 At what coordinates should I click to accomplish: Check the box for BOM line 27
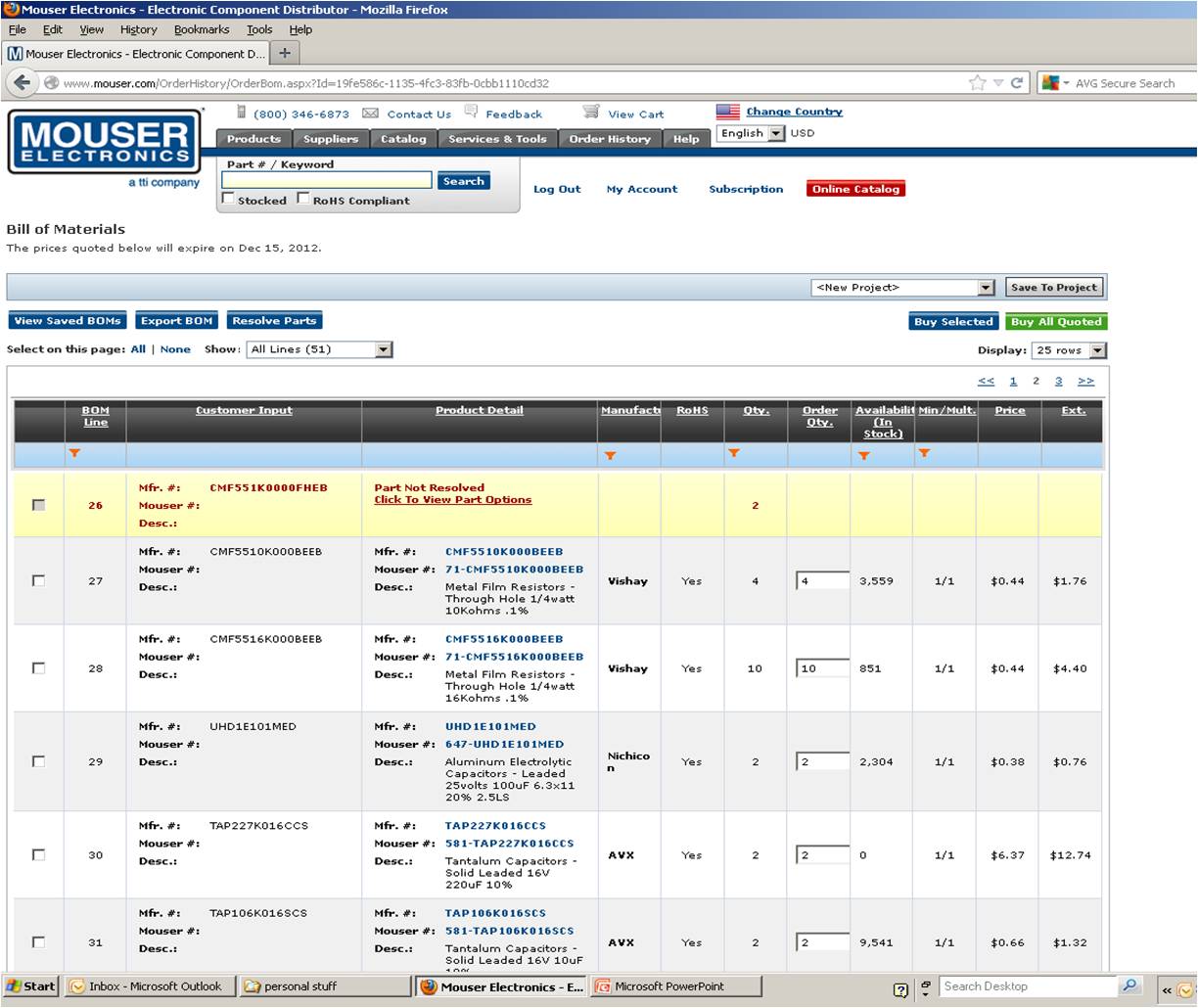(x=38, y=580)
